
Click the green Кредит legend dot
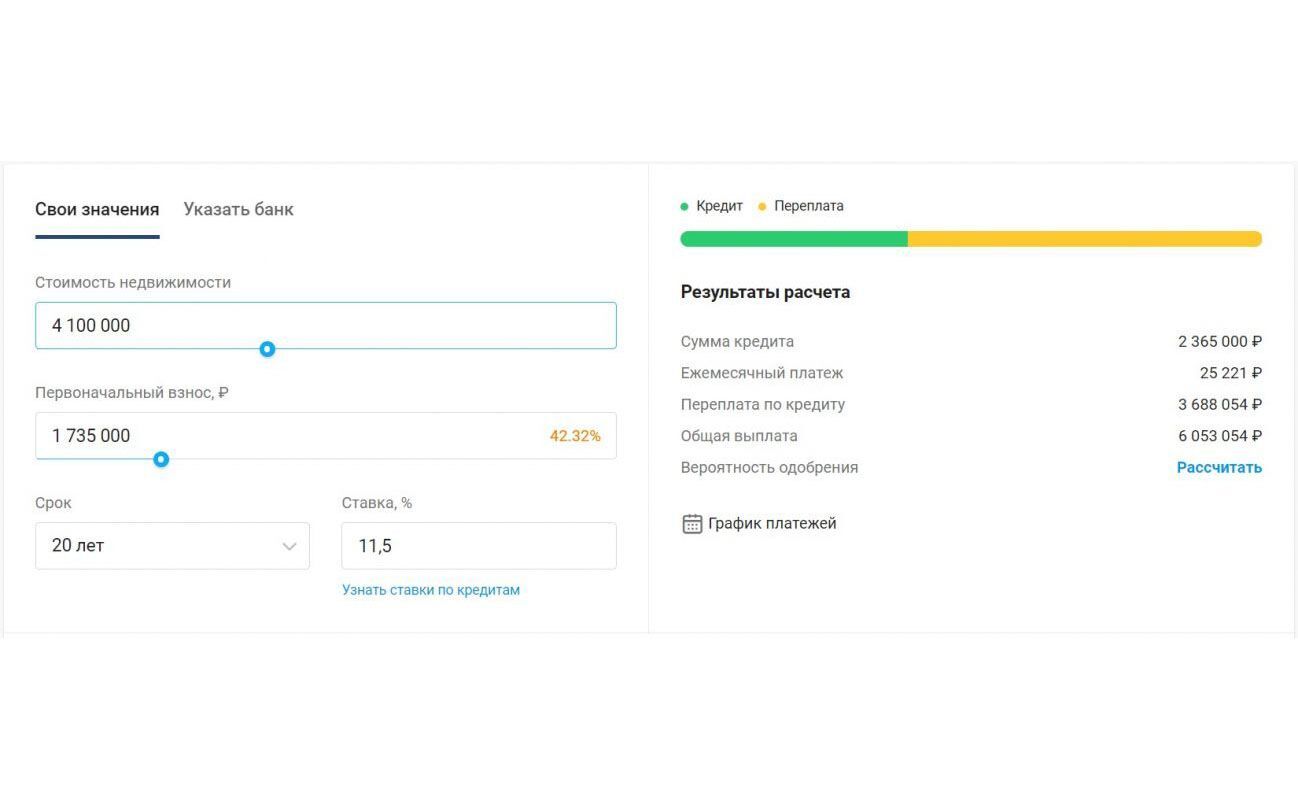click(x=684, y=207)
